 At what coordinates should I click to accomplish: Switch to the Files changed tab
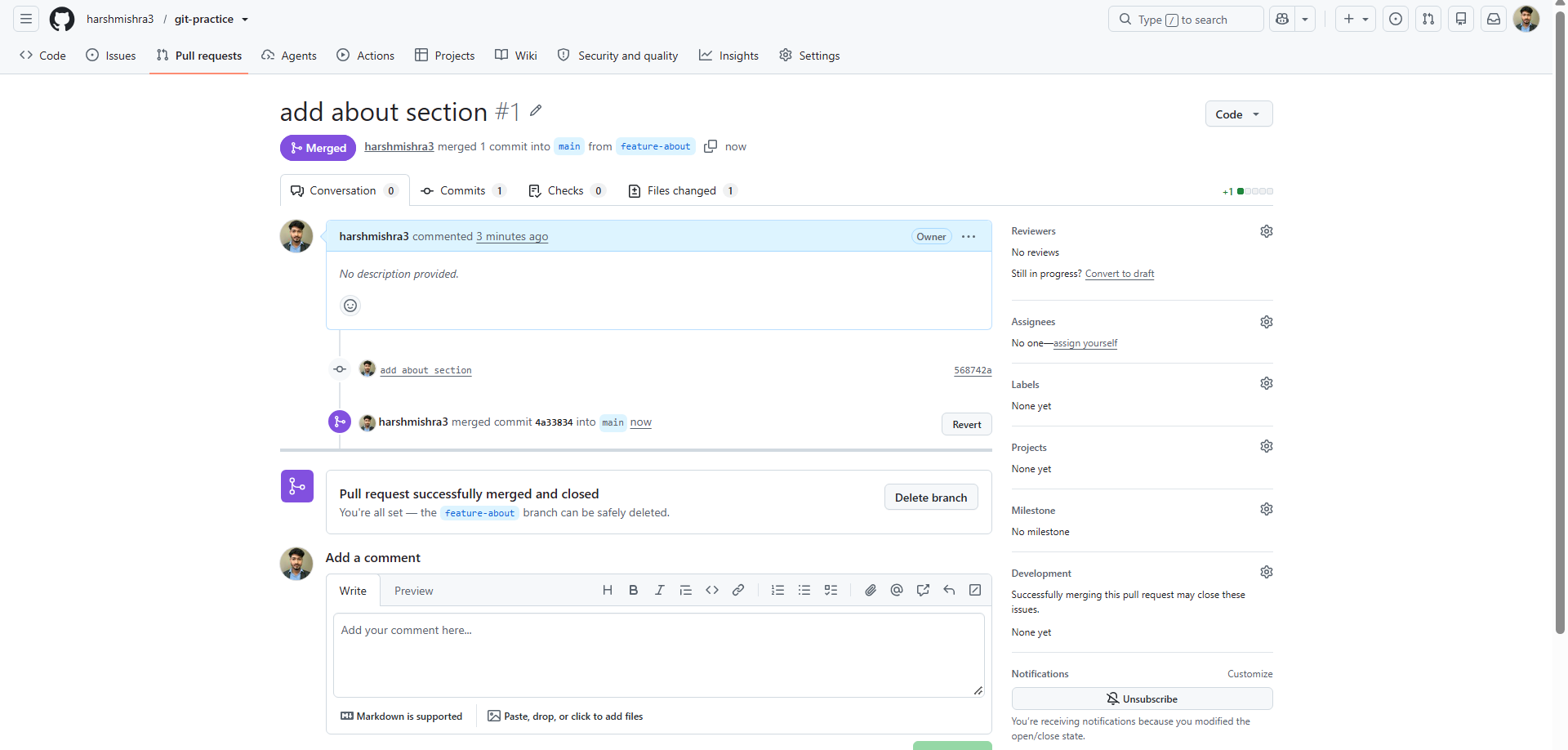682,190
